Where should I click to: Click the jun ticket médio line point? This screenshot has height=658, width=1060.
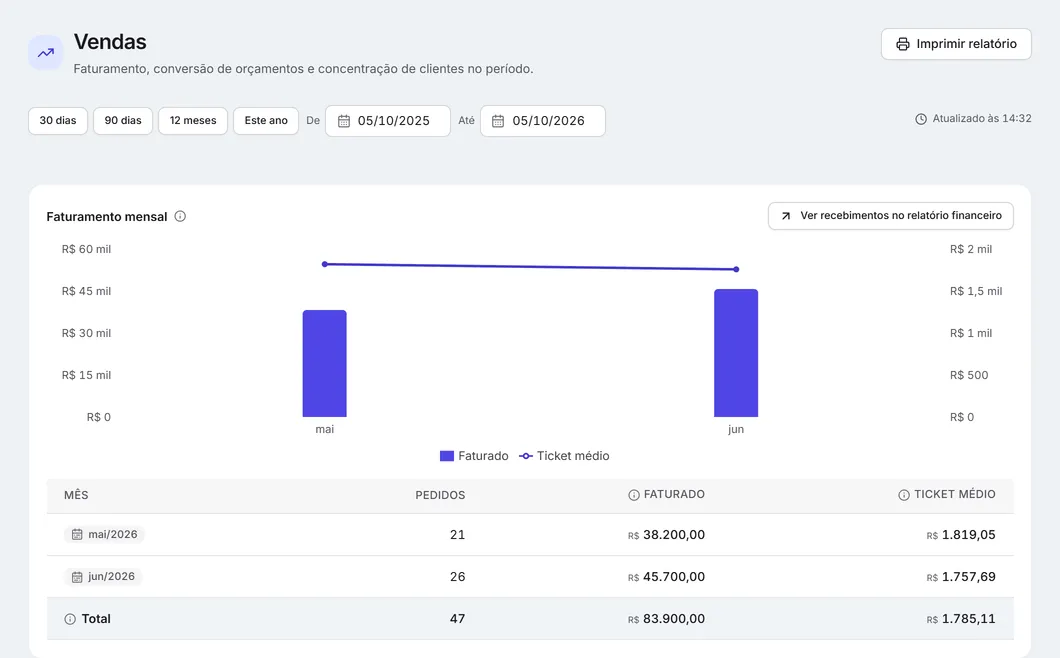point(736,269)
